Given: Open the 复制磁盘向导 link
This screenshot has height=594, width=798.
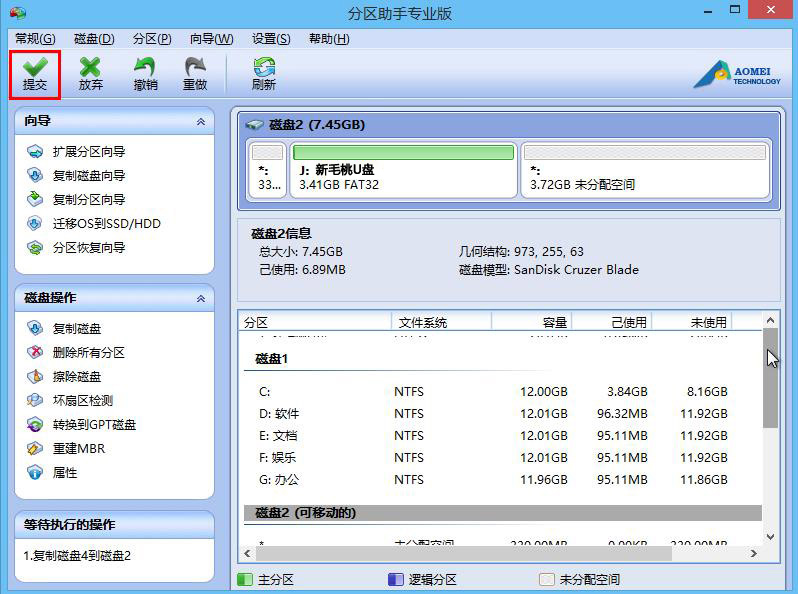Looking at the screenshot, I should (89, 175).
